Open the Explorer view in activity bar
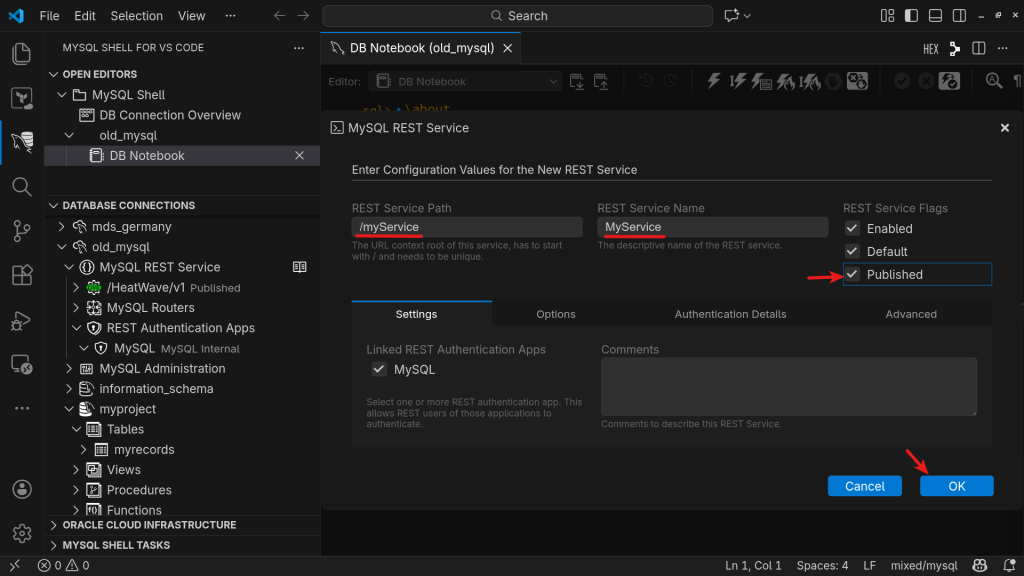Viewport: 1024px width, 576px height. (x=21, y=54)
